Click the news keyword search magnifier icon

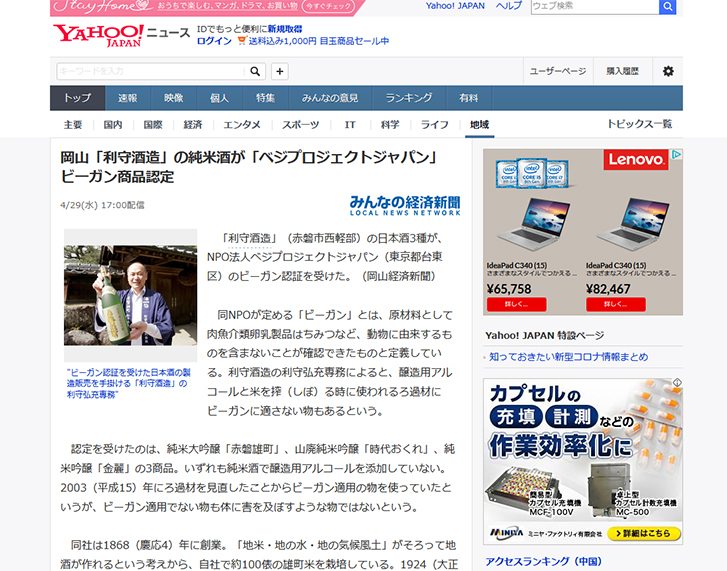[255, 71]
